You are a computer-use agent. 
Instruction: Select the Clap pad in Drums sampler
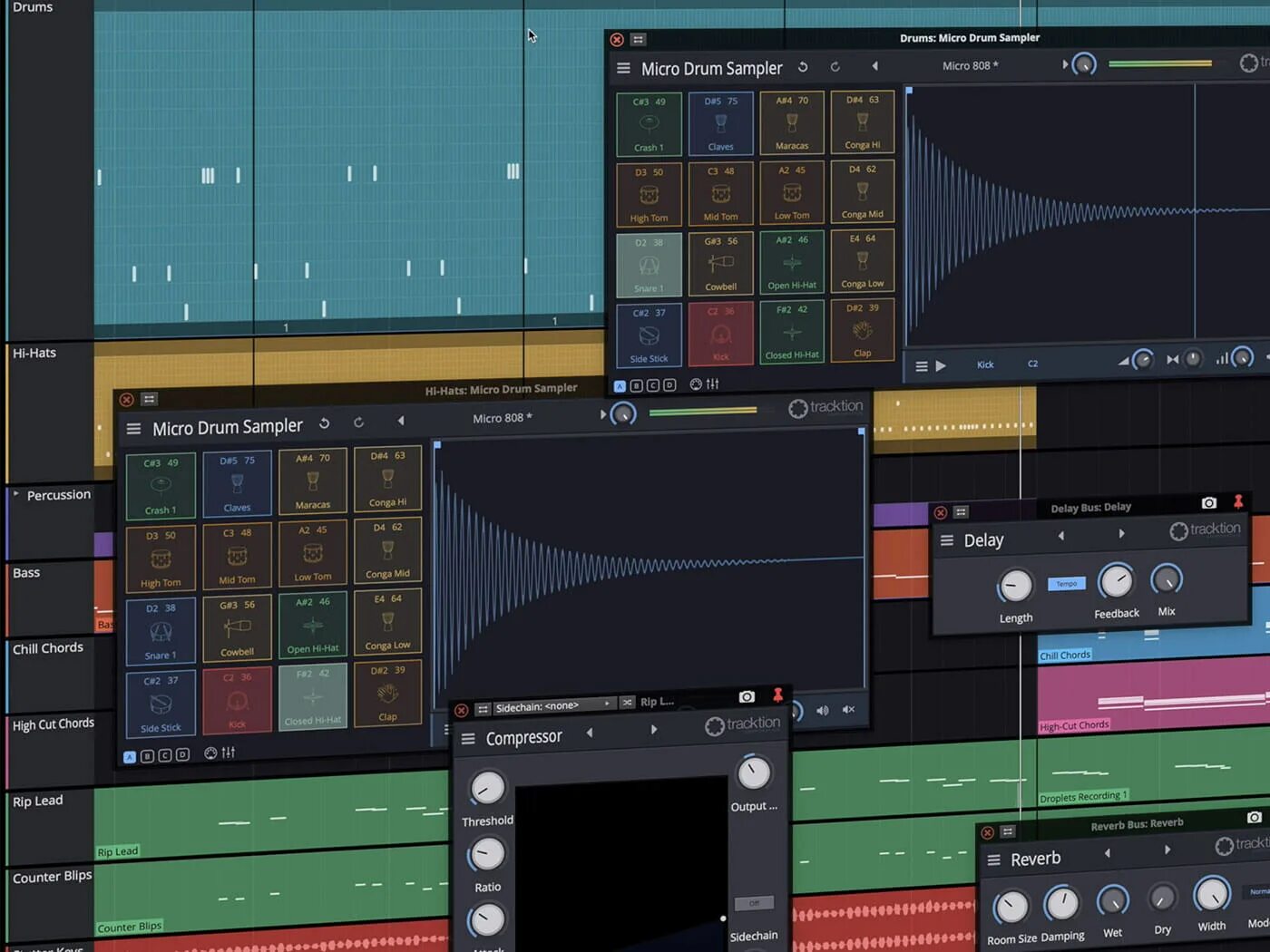click(x=862, y=331)
